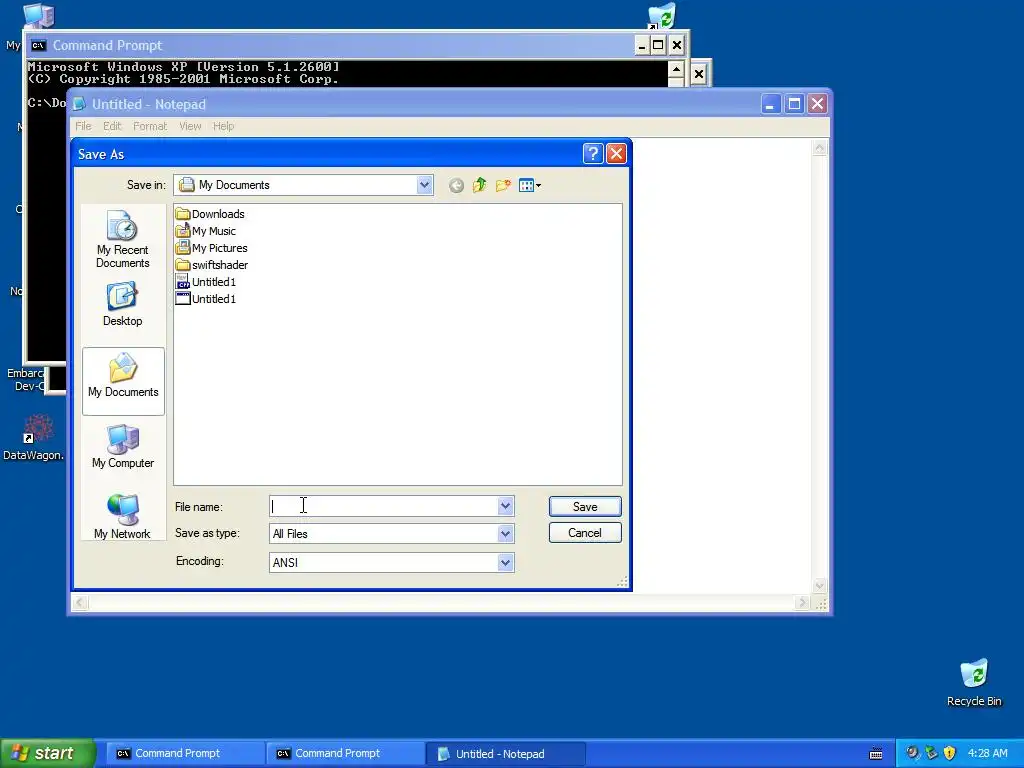The image size is (1024, 768).
Task: Open the Notepad Format menu
Action: coord(150,126)
